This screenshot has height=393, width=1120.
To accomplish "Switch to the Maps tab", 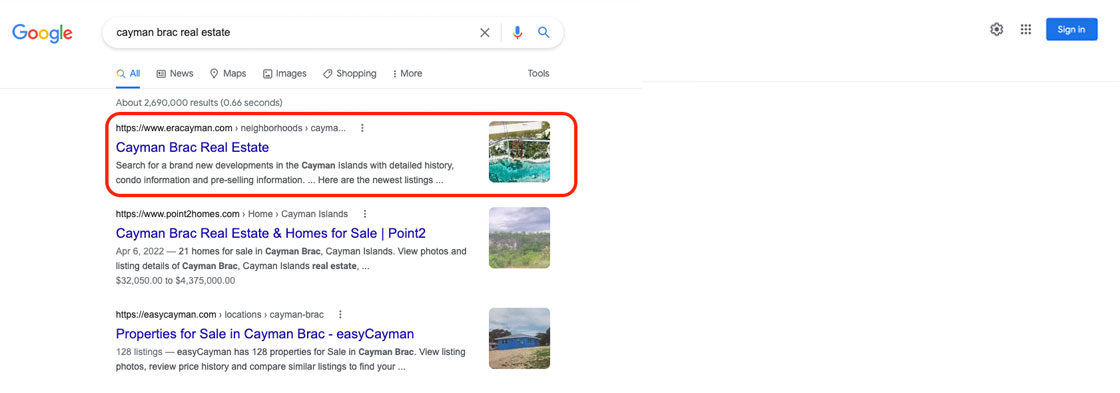I will pos(228,74).
